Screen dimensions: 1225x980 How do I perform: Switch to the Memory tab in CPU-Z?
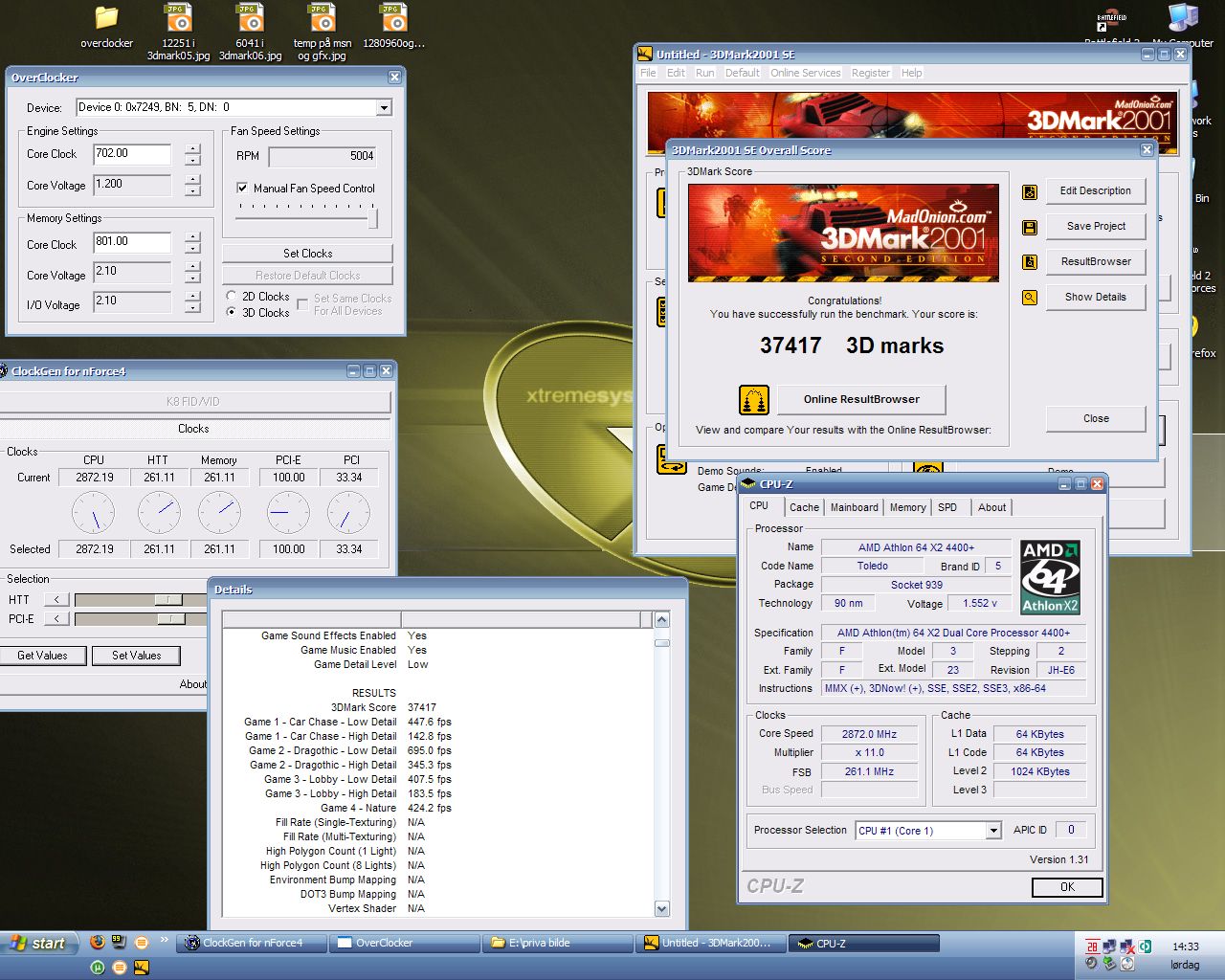tap(907, 507)
